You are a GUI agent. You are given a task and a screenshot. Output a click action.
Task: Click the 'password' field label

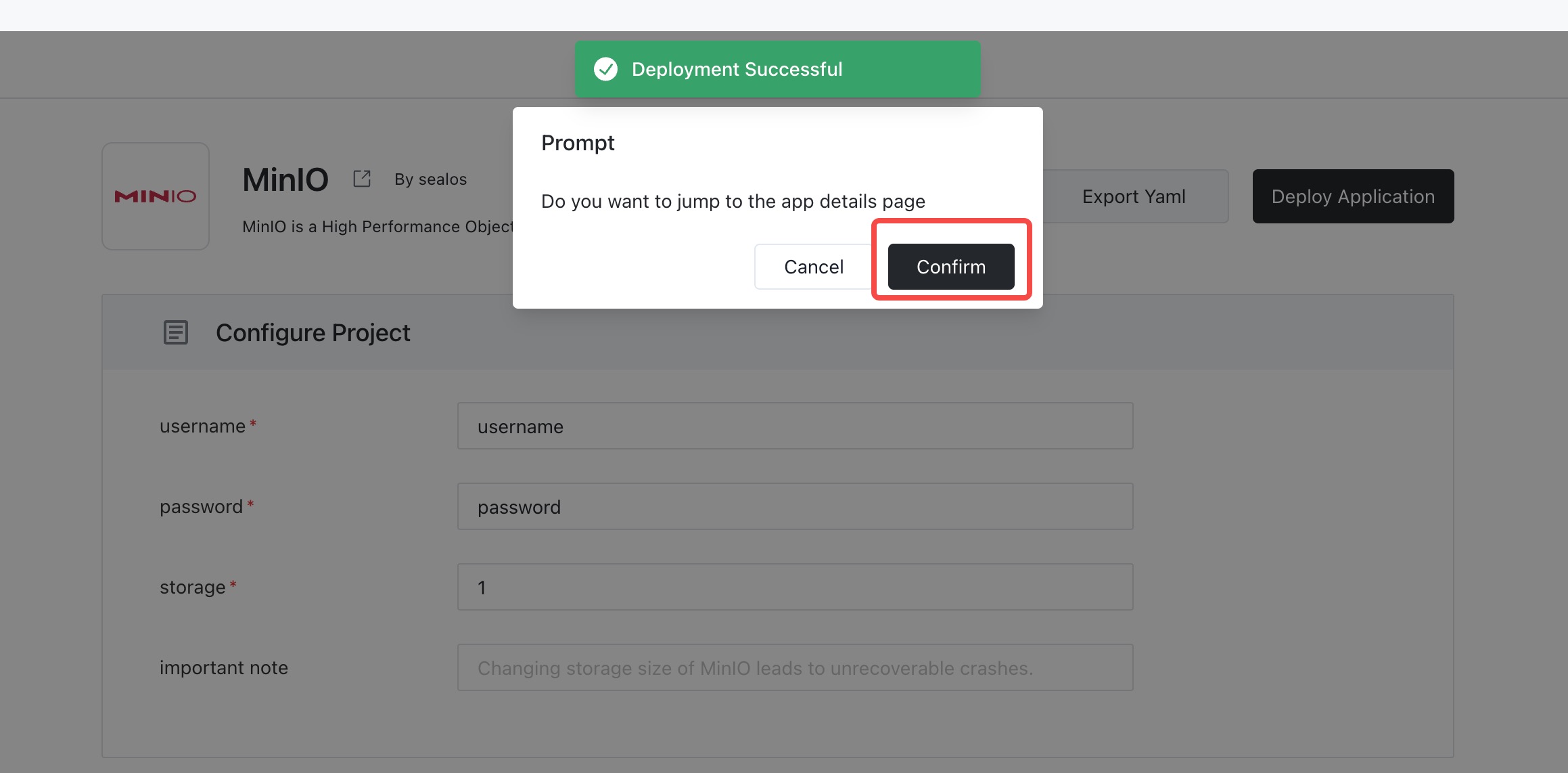[201, 506]
